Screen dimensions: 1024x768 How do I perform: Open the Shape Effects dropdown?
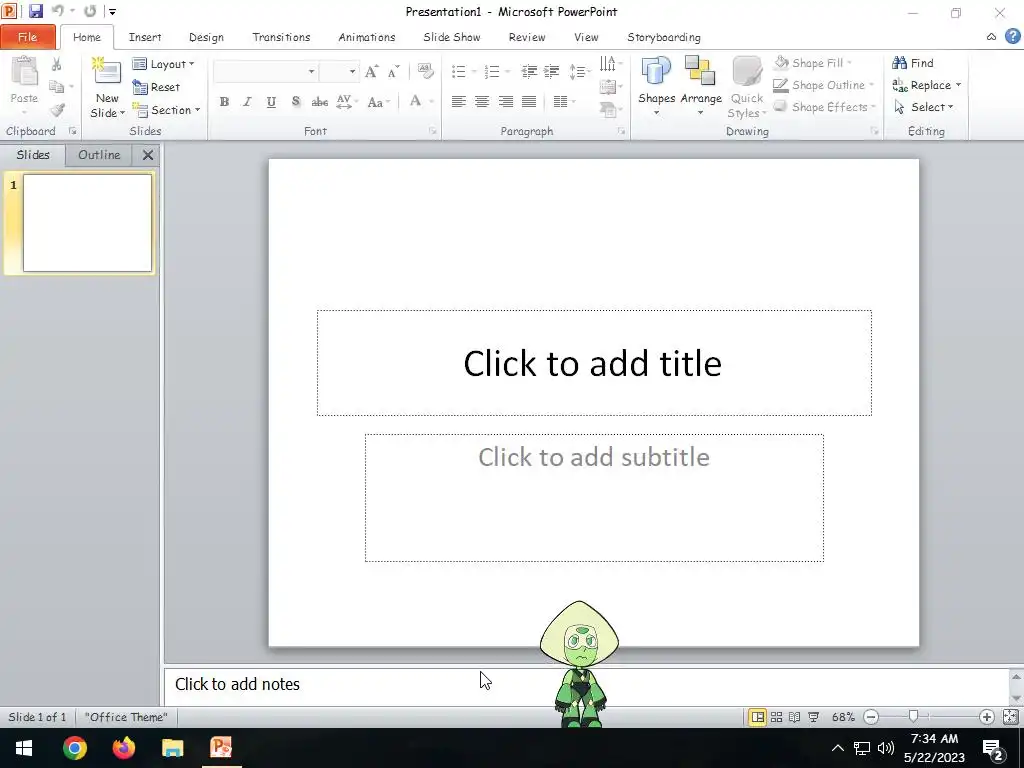click(825, 107)
